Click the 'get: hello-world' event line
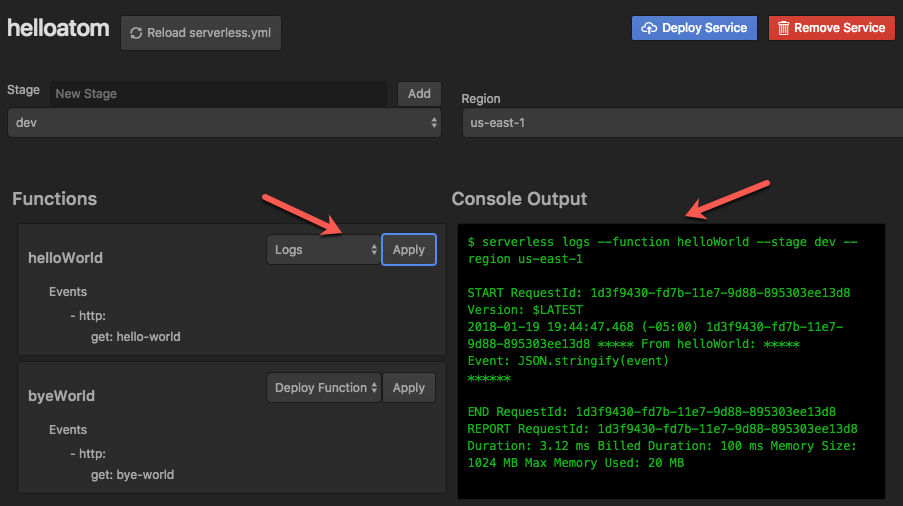This screenshot has height=506, width=903. pyautogui.click(x=135, y=337)
